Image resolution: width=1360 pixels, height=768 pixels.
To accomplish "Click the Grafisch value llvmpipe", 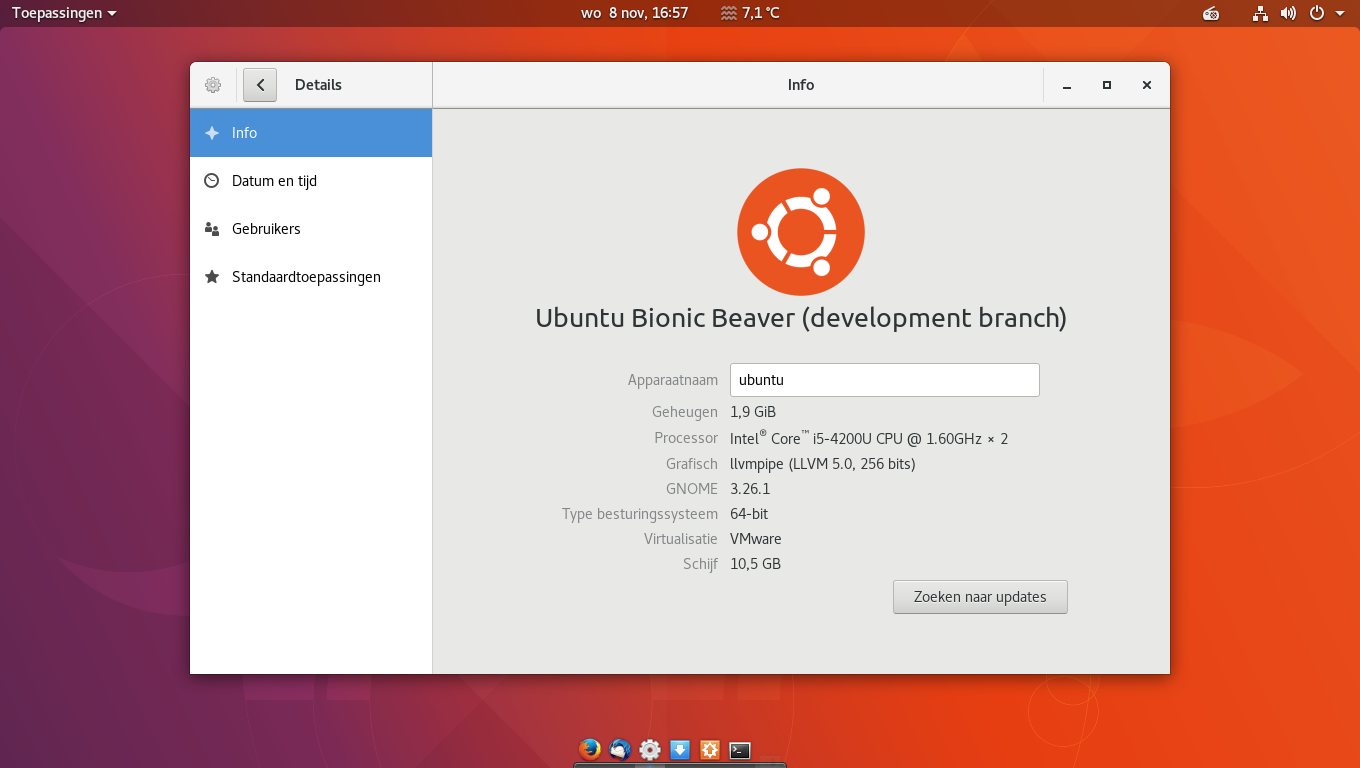I will click(823, 464).
